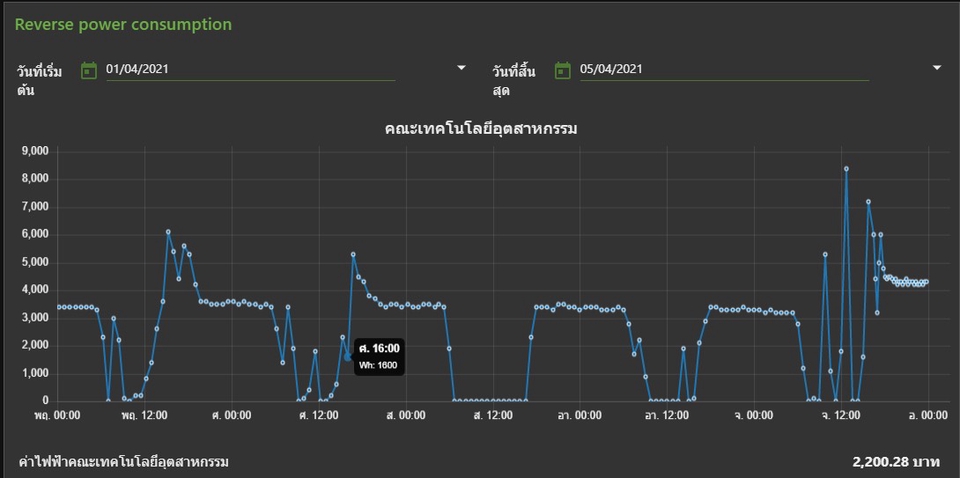Image resolution: width=960 pixels, height=478 pixels.
Task: Click the อา. 12:00 x-axis label
Action: coord(667,416)
